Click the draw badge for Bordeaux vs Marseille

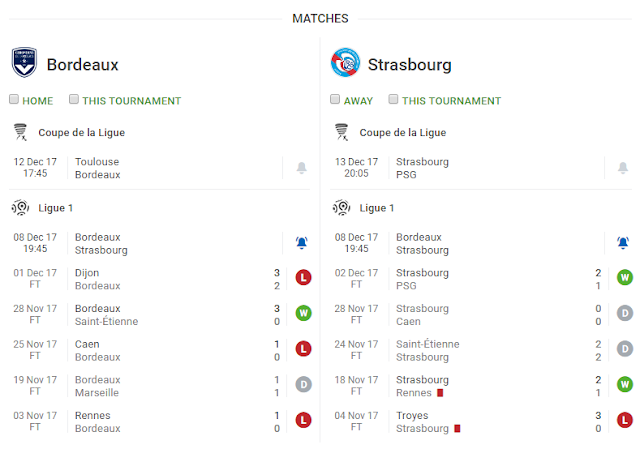pyautogui.click(x=304, y=385)
